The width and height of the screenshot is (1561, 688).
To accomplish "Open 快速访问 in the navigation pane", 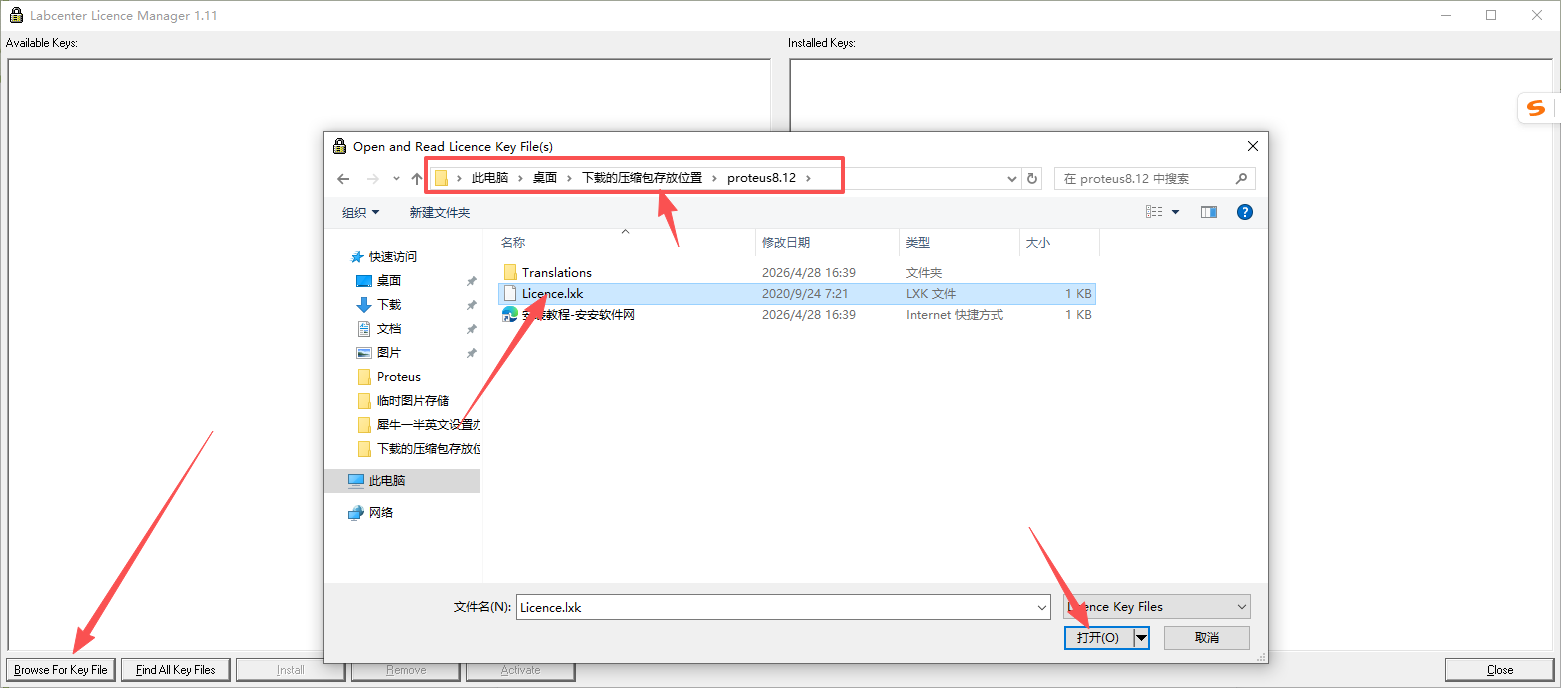I will click(x=392, y=257).
